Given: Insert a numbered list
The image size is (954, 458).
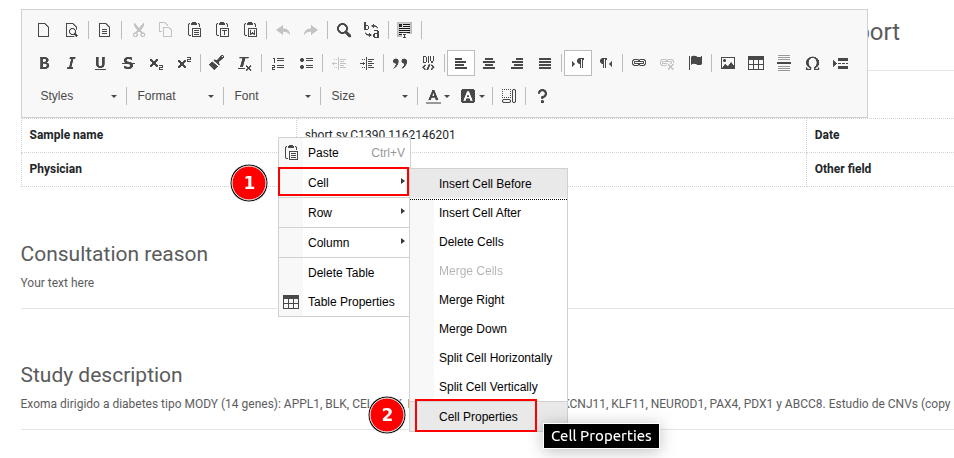Looking at the screenshot, I should coord(278,63).
